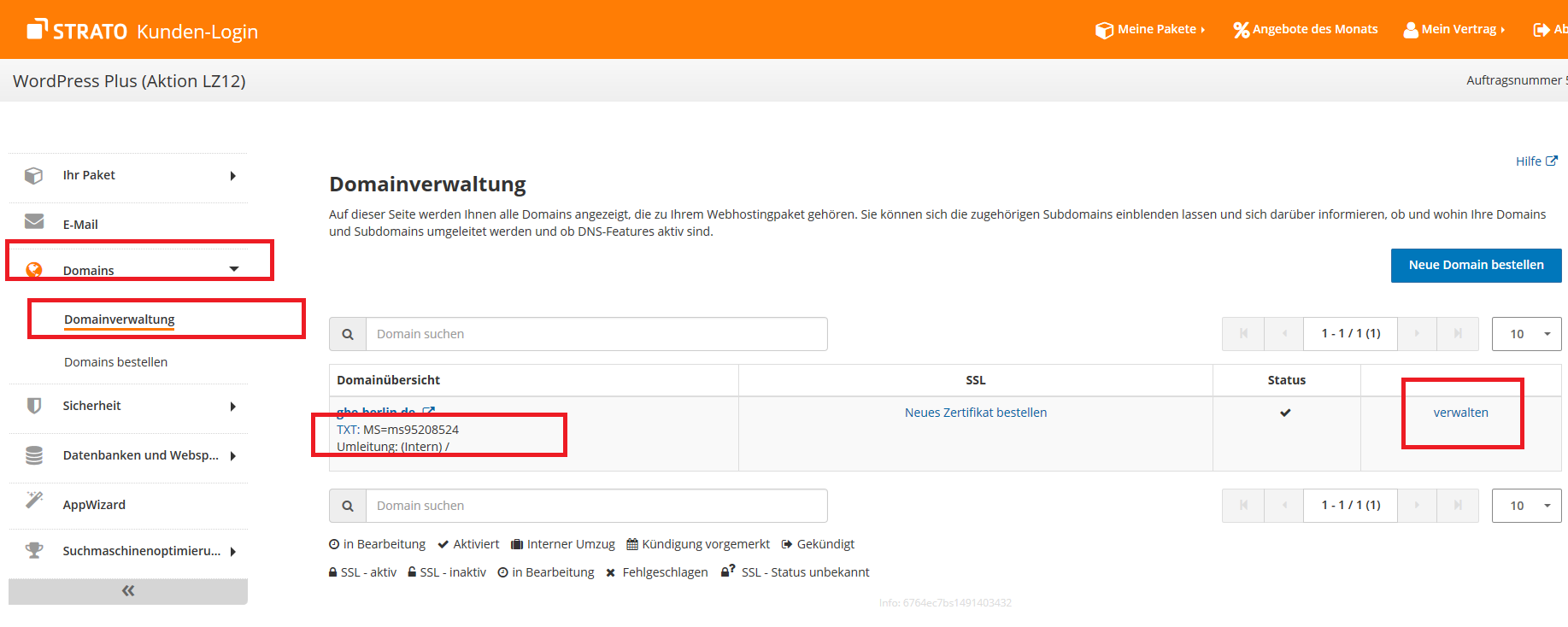Open Angebote des Monats in header

[x=1306, y=30]
